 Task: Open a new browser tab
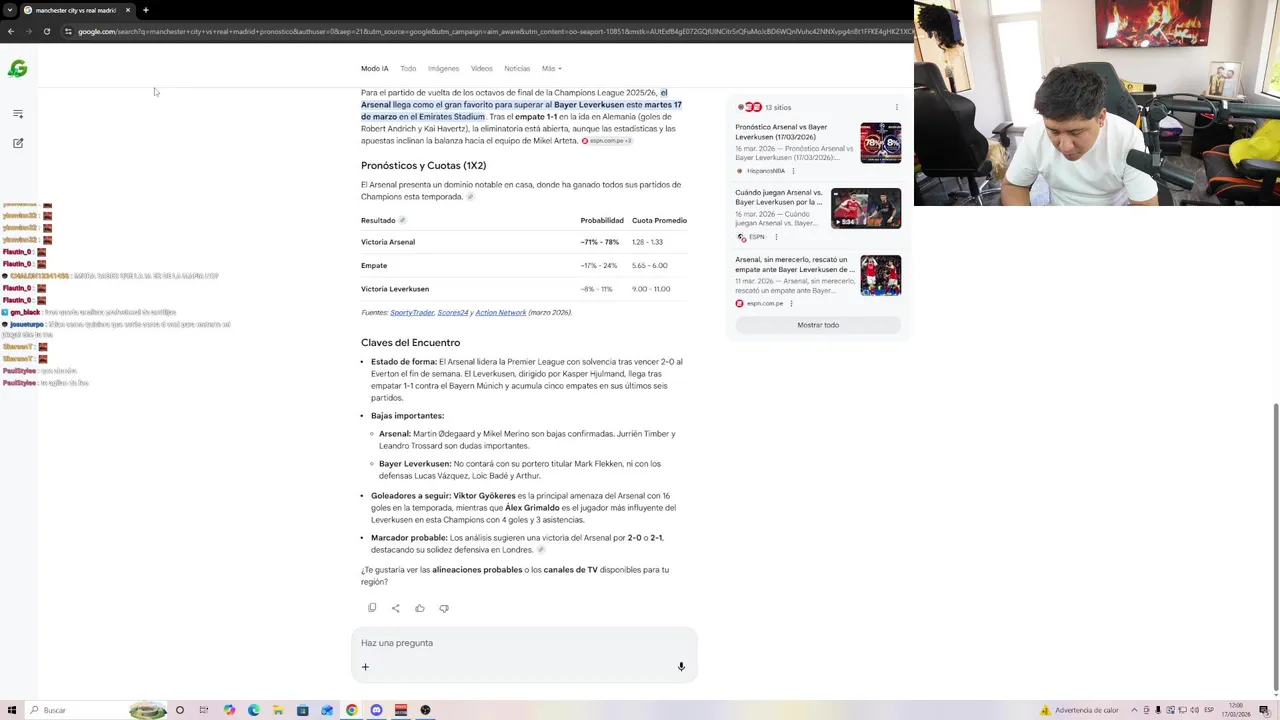point(145,10)
